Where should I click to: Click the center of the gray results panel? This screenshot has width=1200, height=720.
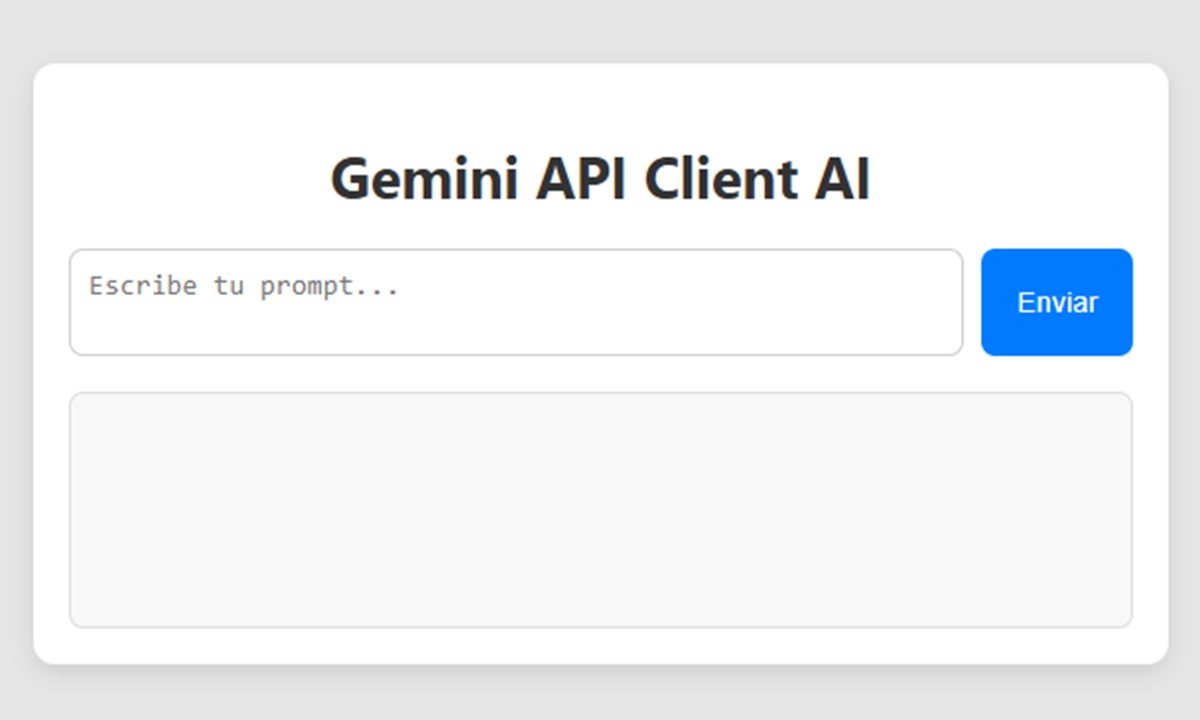click(x=600, y=510)
